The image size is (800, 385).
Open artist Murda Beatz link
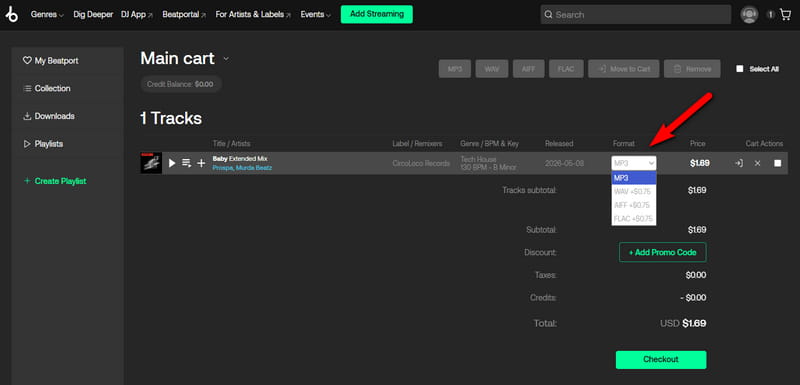point(254,168)
